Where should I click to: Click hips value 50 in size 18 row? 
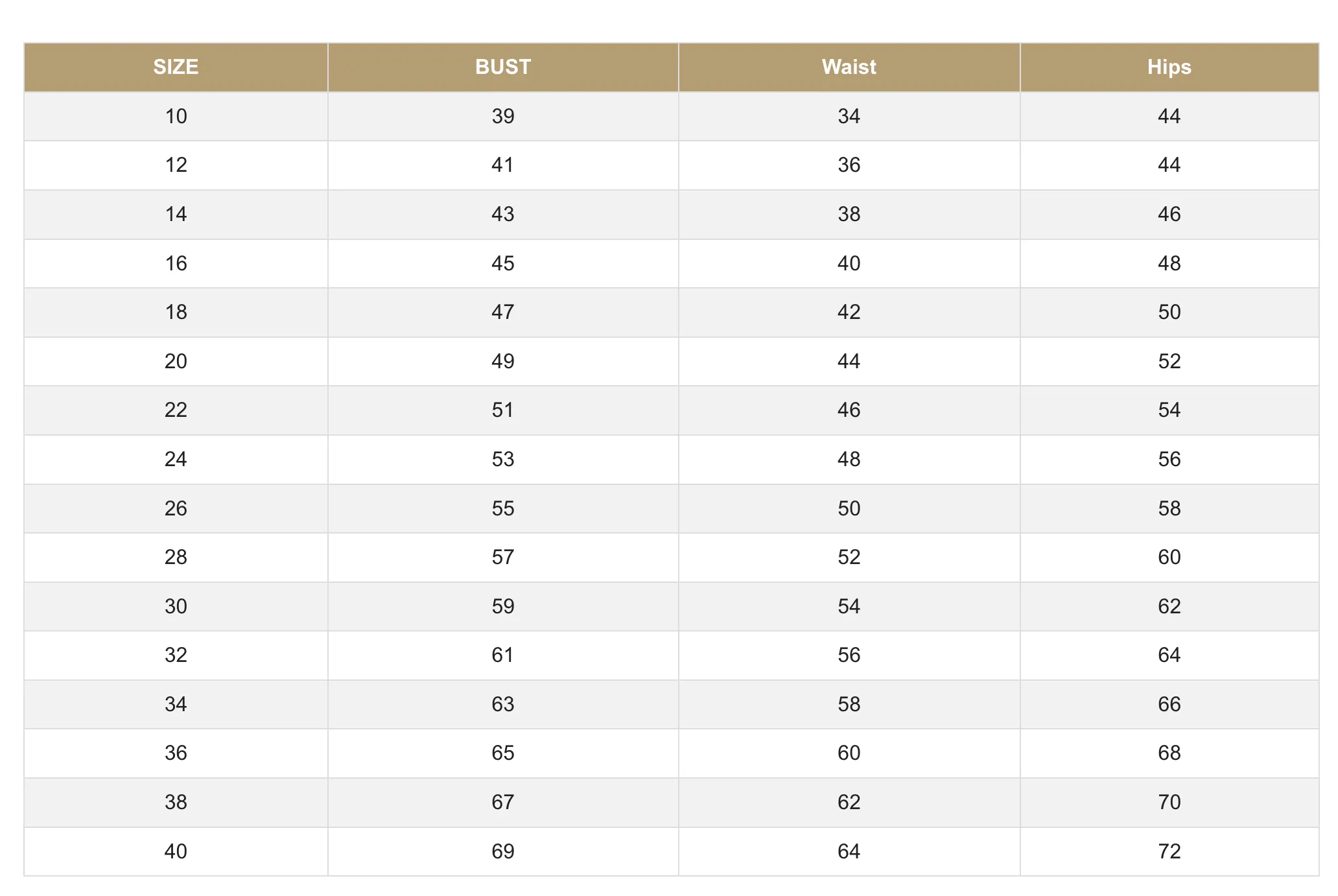[x=1169, y=312]
